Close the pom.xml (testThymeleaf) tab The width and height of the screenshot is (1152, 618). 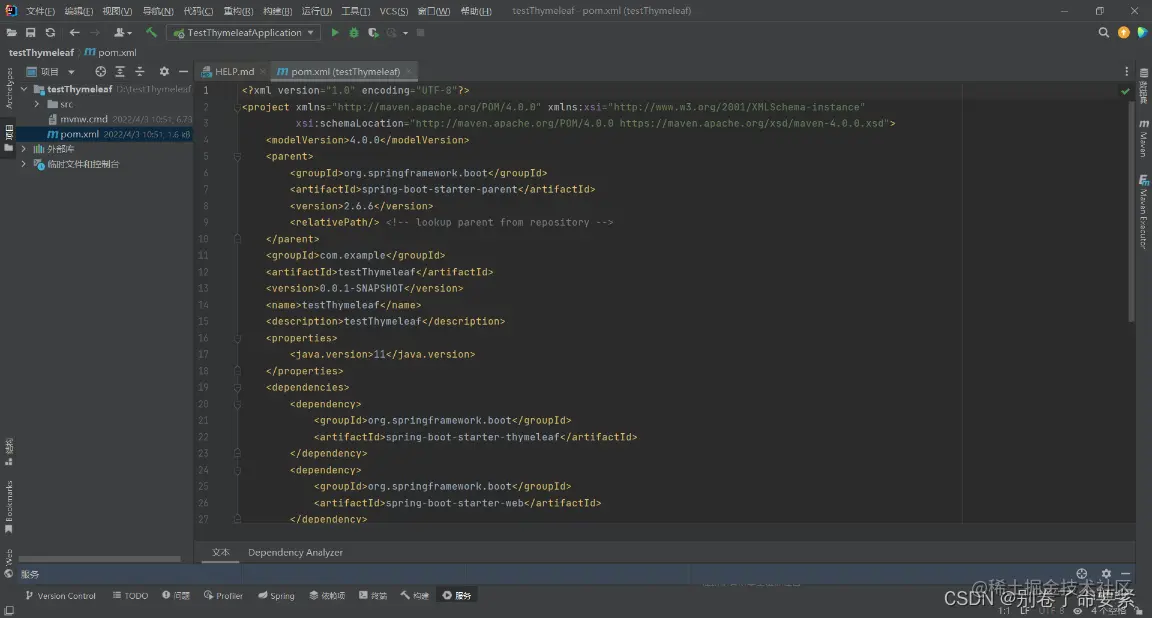click(408, 71)
